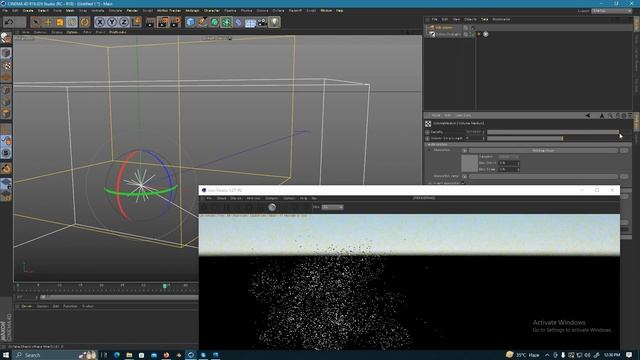Click the blue deformer icon
Screen dimensions: 640x360
tap(238, 22)
